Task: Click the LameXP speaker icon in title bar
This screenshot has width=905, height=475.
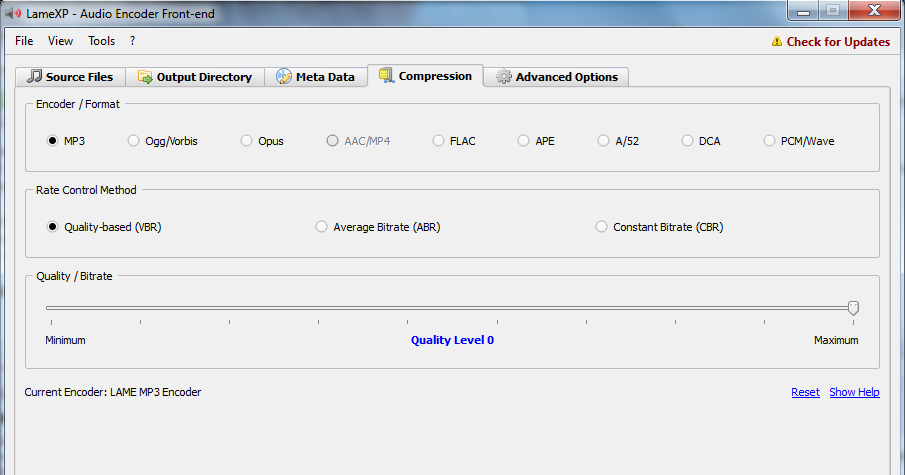Action: 13,13
